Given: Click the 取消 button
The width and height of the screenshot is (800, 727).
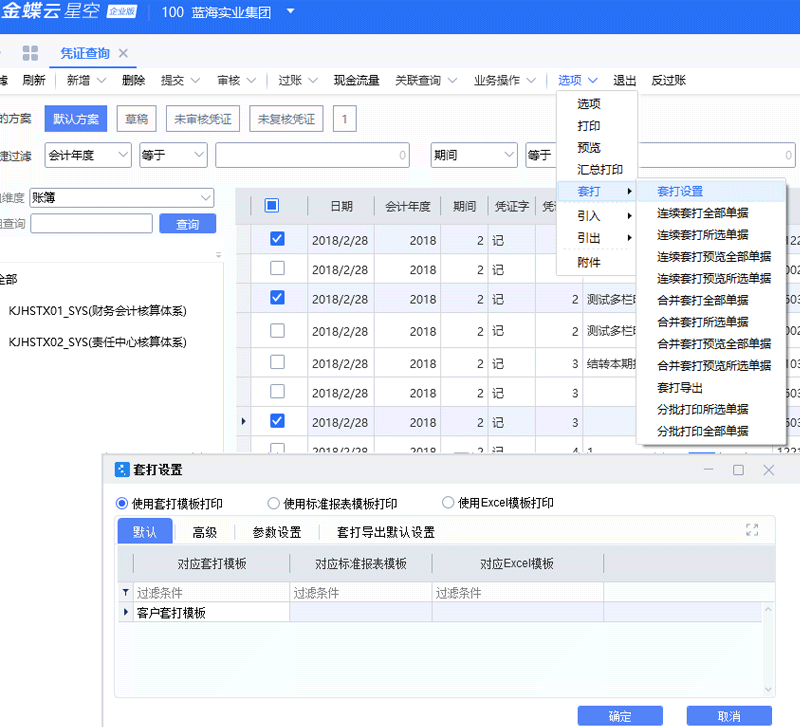Looking at the screenshot, I should [x=729, y=716].
